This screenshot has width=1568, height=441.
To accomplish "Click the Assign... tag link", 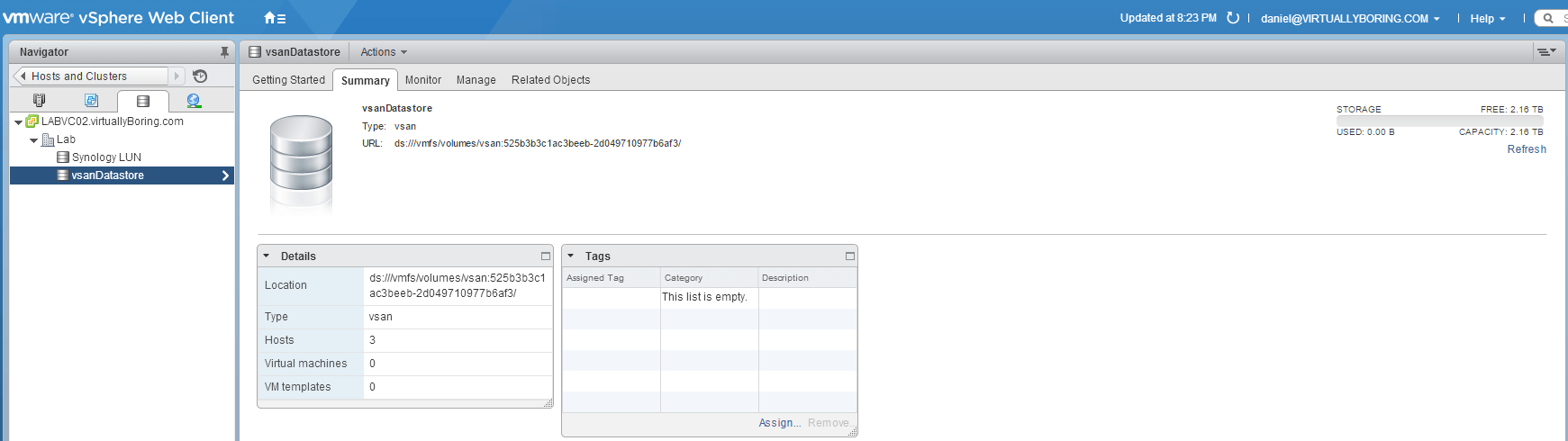I will tap(779, 423).
